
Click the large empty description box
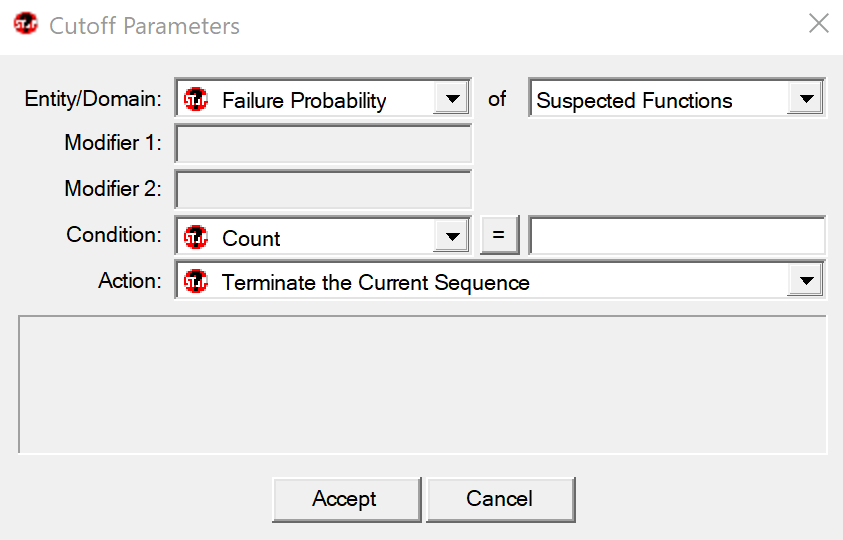(x=422, y=385)
